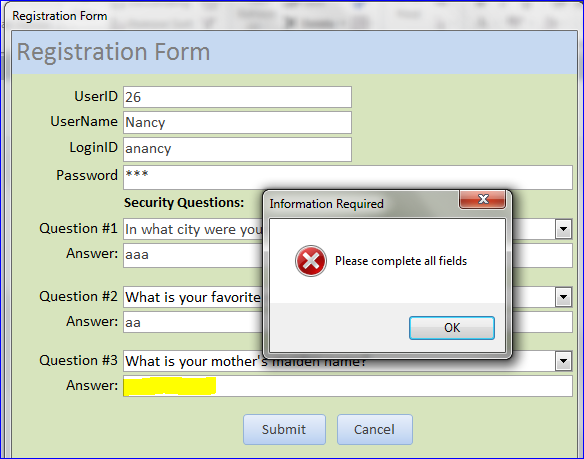Focus the Password field

pos(348,177)
